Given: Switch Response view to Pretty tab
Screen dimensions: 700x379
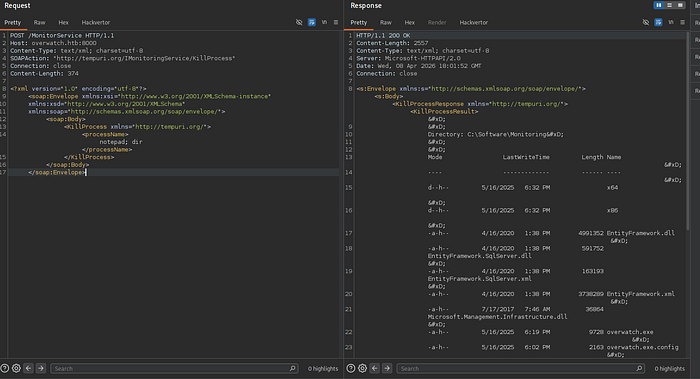Looking at the screenshot, I should click(x=358, y=22).
